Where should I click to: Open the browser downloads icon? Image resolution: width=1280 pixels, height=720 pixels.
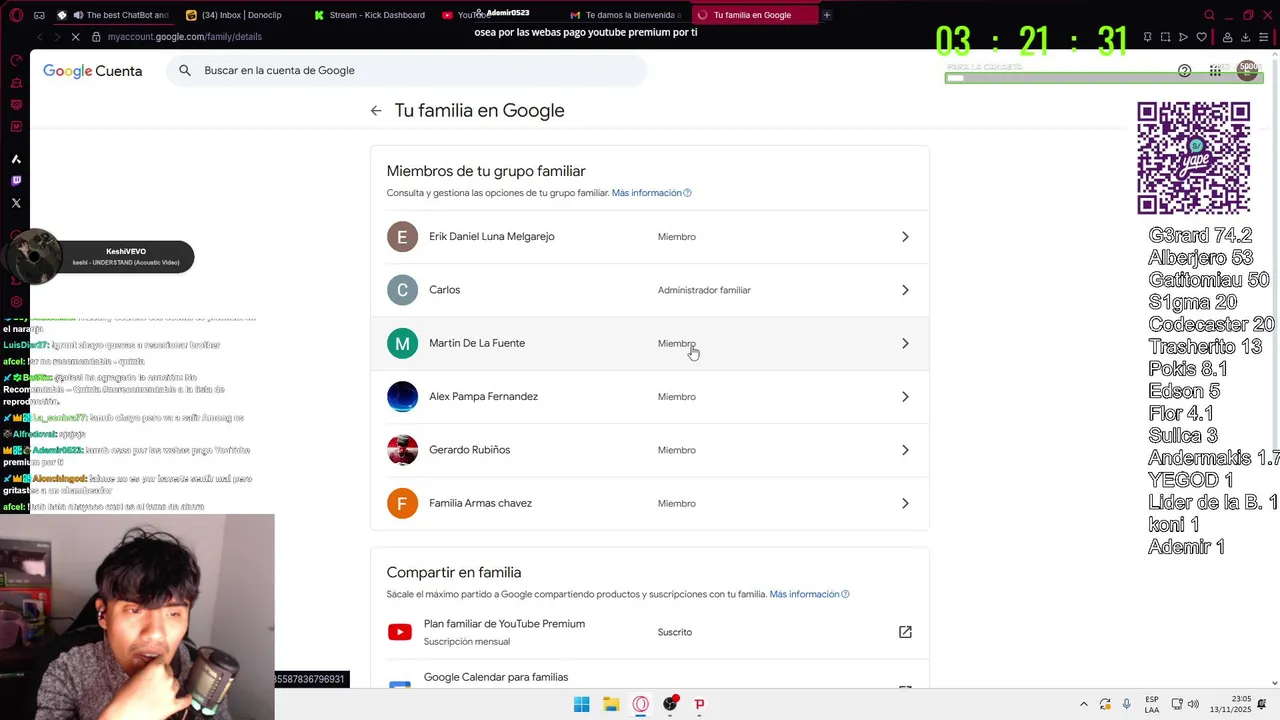point(1246,37)
